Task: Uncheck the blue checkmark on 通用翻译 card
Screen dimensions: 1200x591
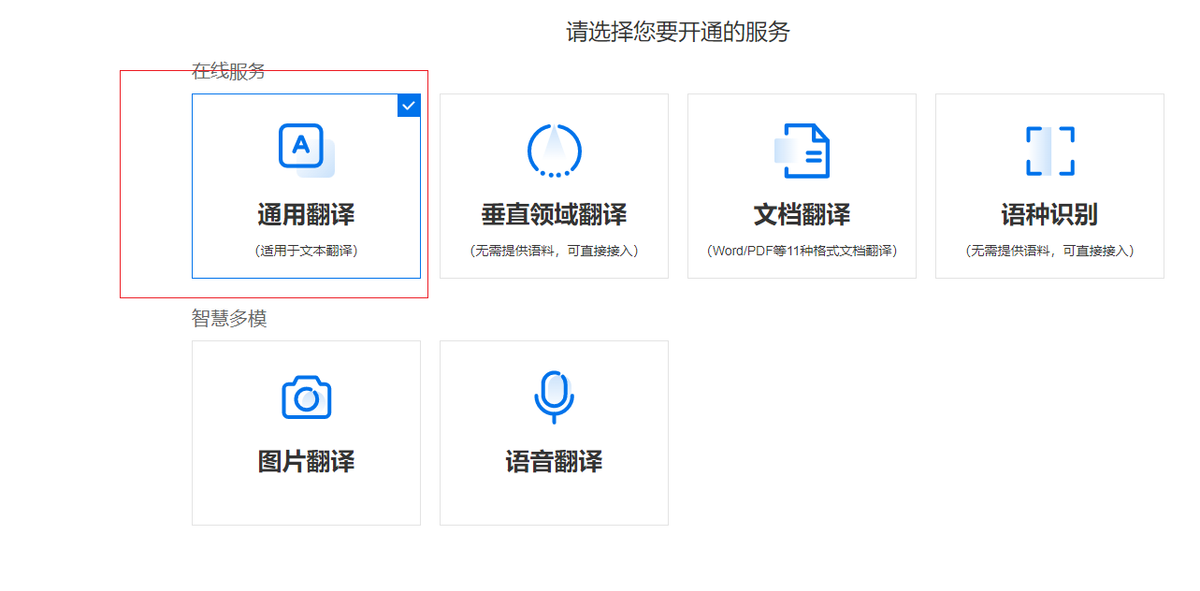Action: pos(409,105)
